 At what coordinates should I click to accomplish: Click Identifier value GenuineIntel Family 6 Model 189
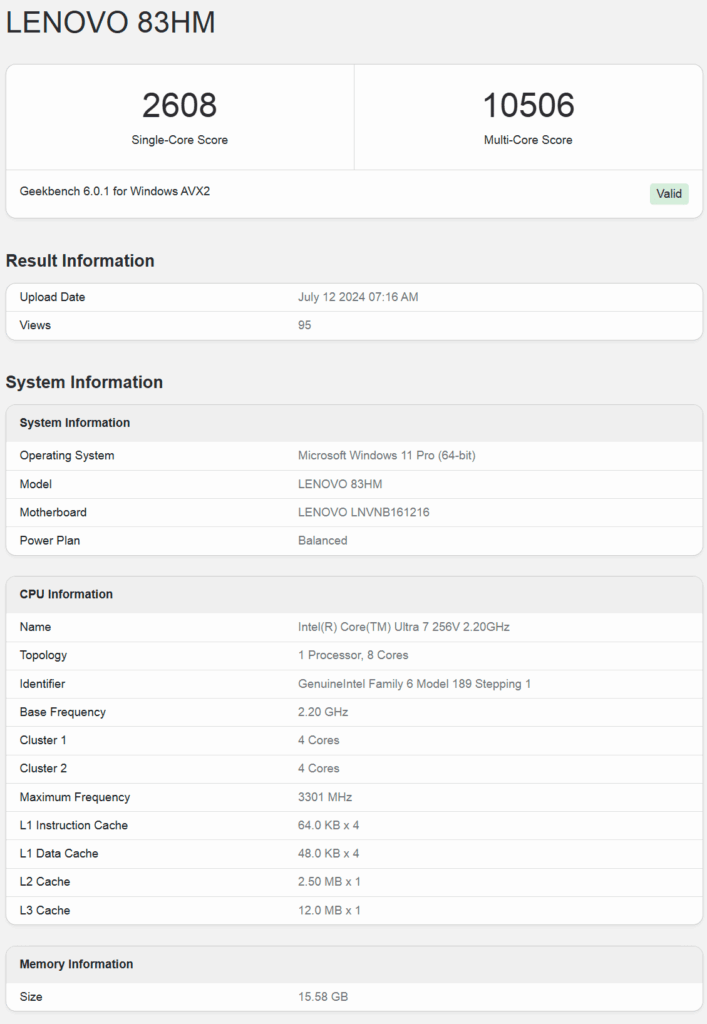(x=415, y=684)
